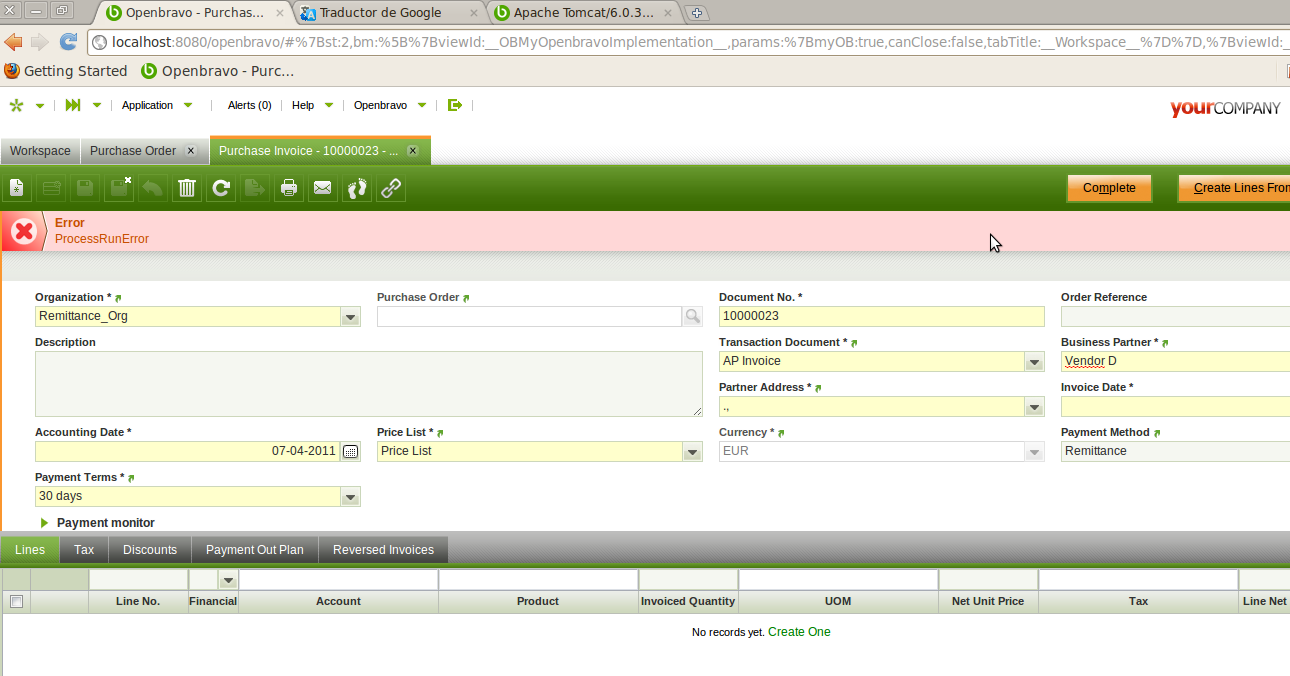Click the Save and Close toolbar icon
Viewport: 1290px width, 676px height.
coord(119,188)
